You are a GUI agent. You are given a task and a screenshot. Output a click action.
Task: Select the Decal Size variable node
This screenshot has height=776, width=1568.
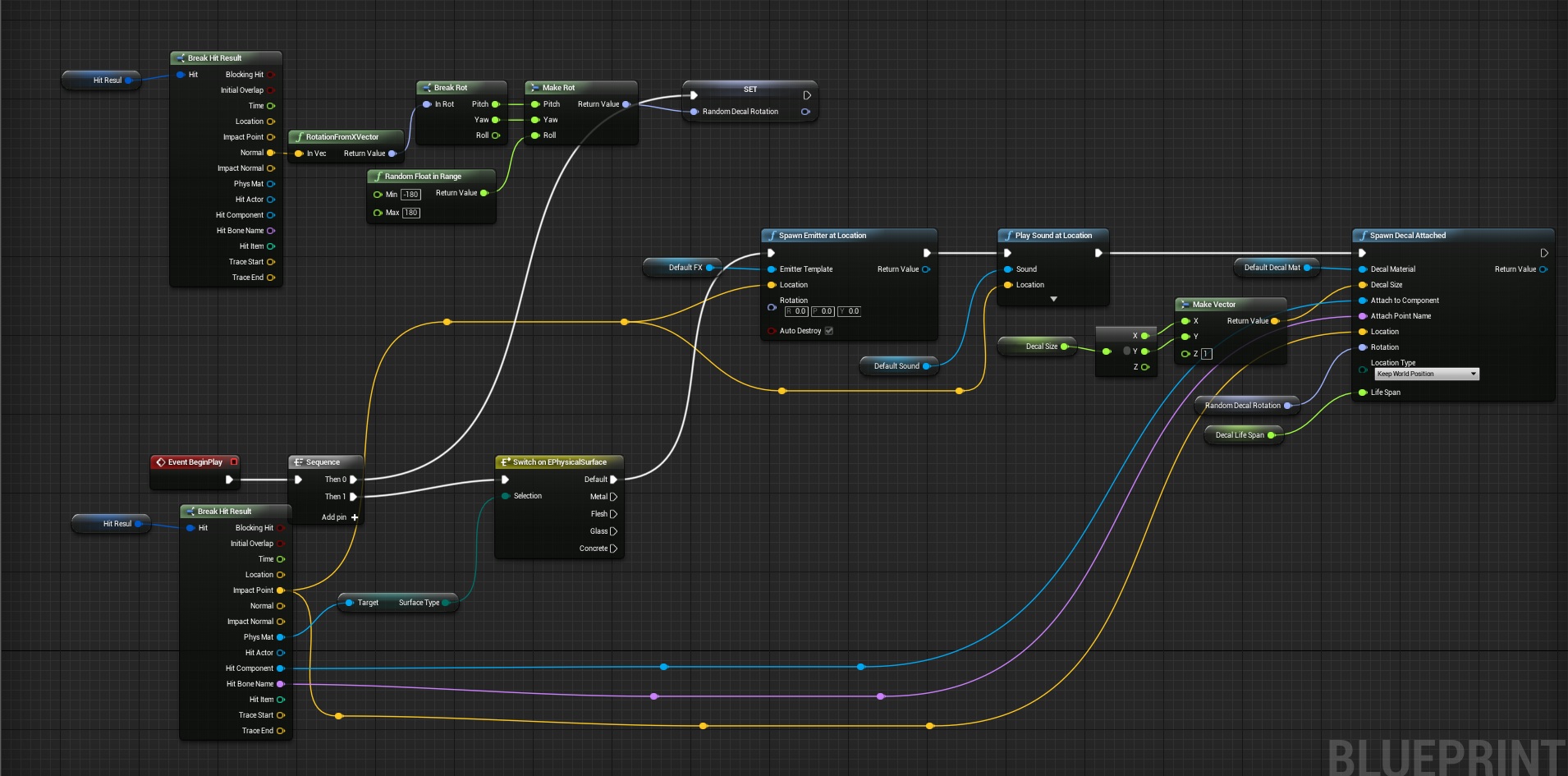point(1037,347)
